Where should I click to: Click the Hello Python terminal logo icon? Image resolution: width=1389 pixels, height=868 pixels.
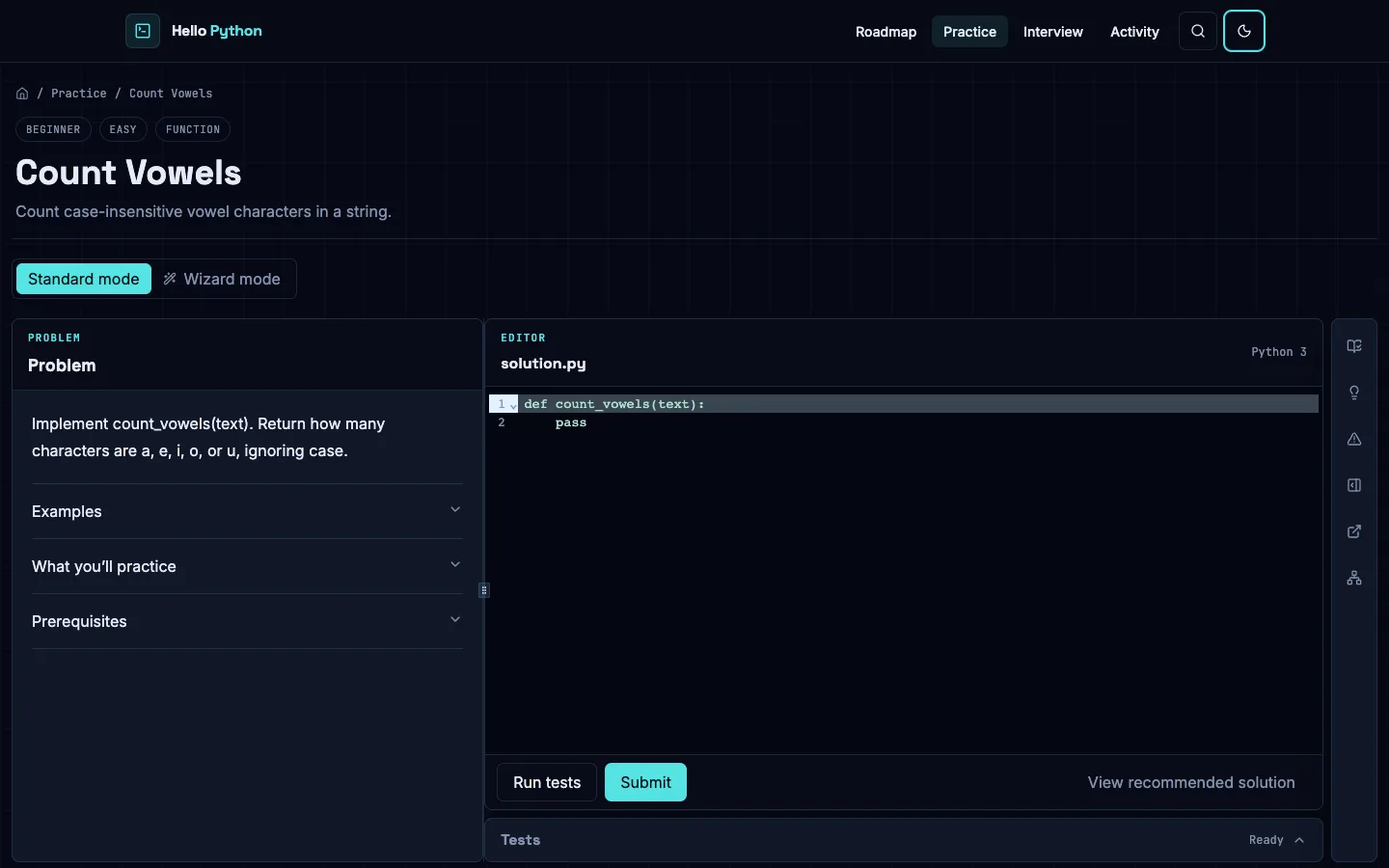[143, 31]
